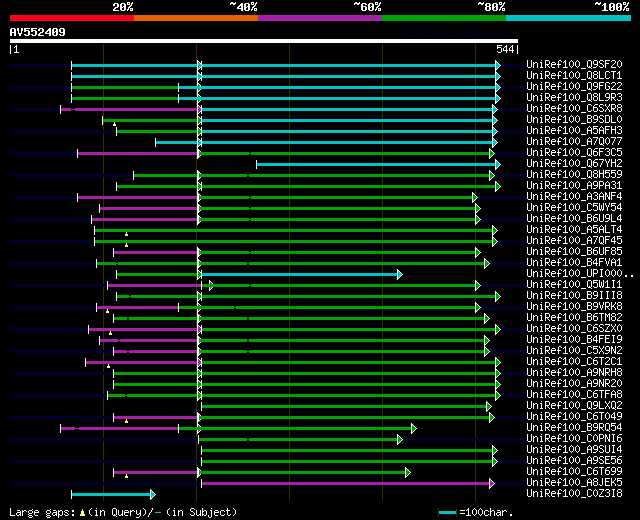Click the UniRef100_A9NRH8 label
The width and height of the screenshot is (640, 520).
coord(574,373)
